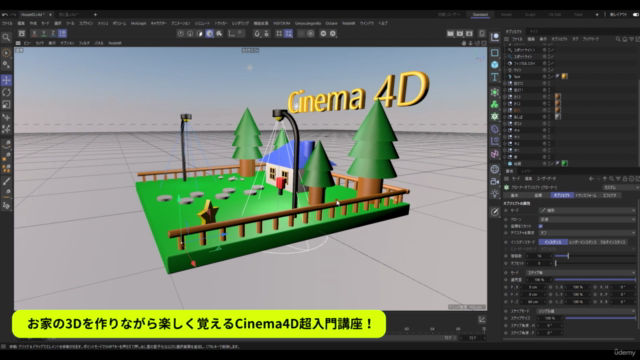640x360 pixels.
Task: Expand the ポスト object group
Action: (x=505, y=123)
